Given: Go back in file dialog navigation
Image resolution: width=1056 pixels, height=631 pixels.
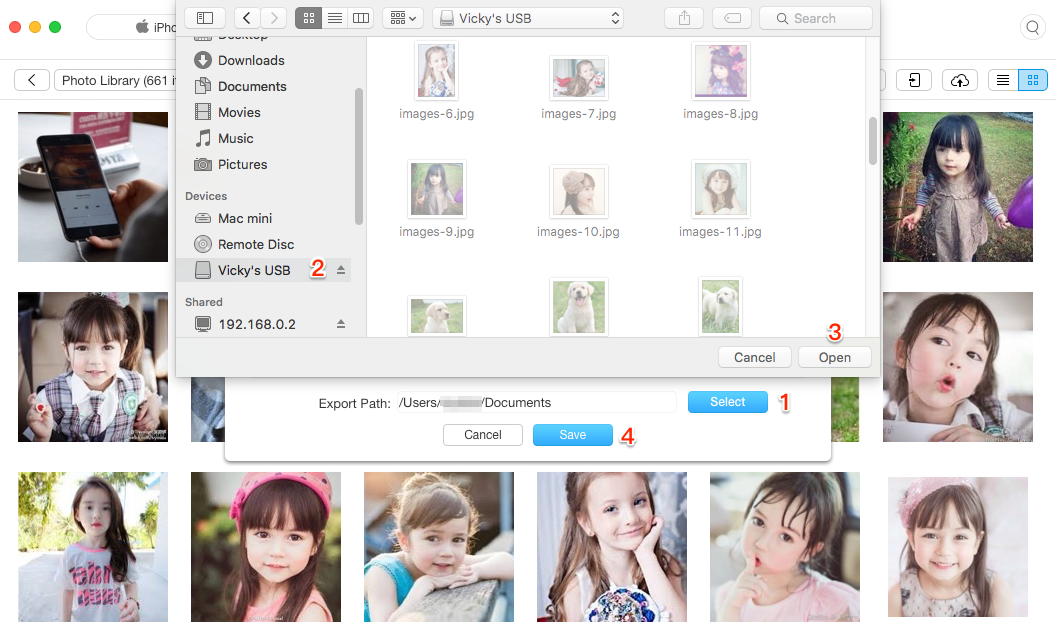Looking at the screenshot, I should (x=246, y=18).
